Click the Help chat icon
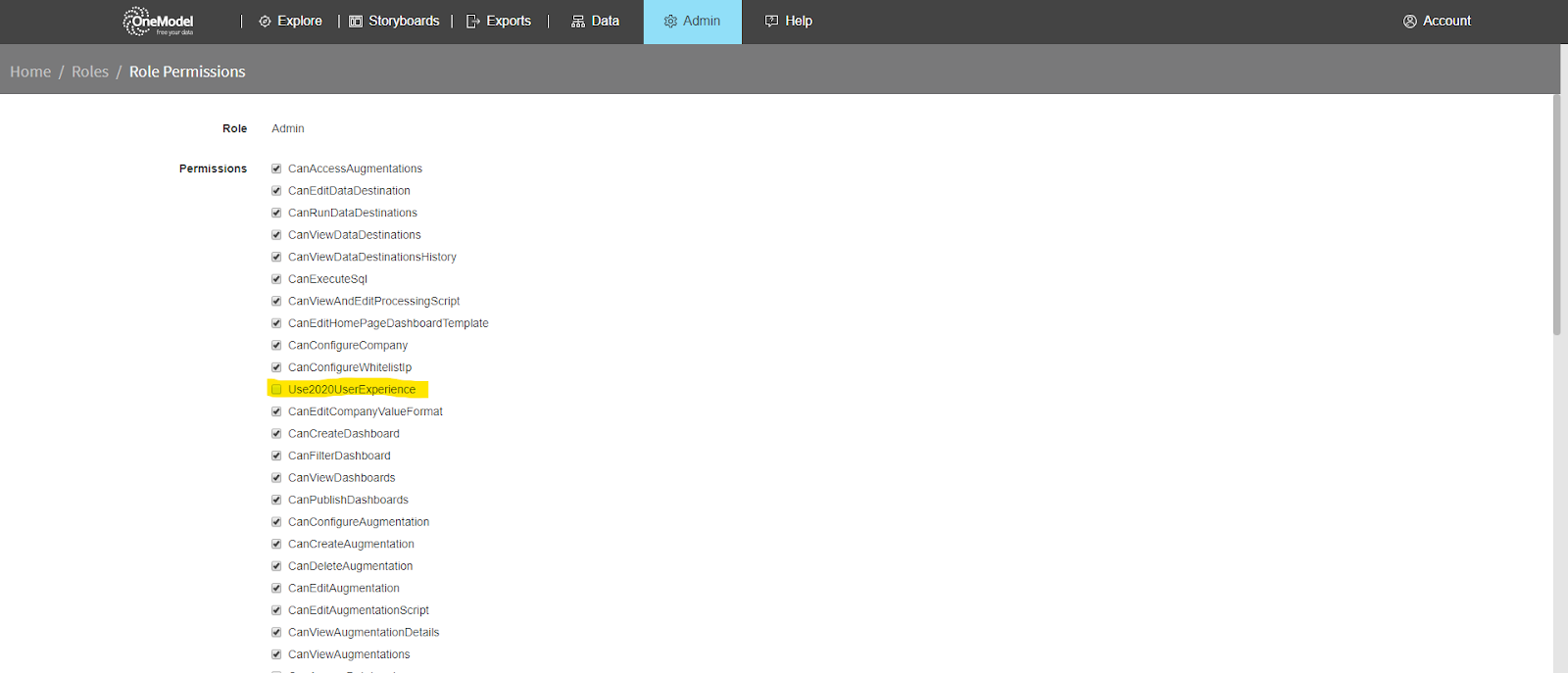1568x673 pixels. click(771, 22)
